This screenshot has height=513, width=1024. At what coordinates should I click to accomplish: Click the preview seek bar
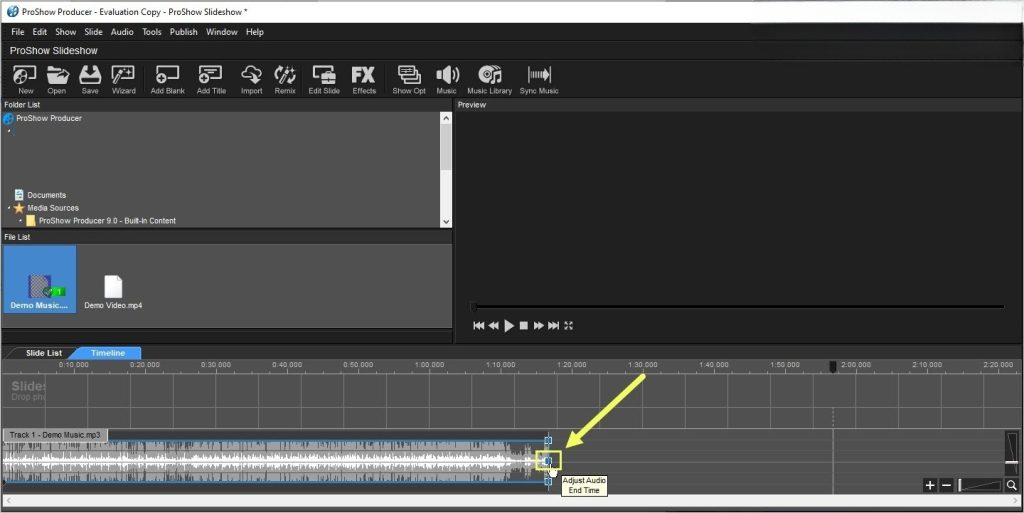737,306
